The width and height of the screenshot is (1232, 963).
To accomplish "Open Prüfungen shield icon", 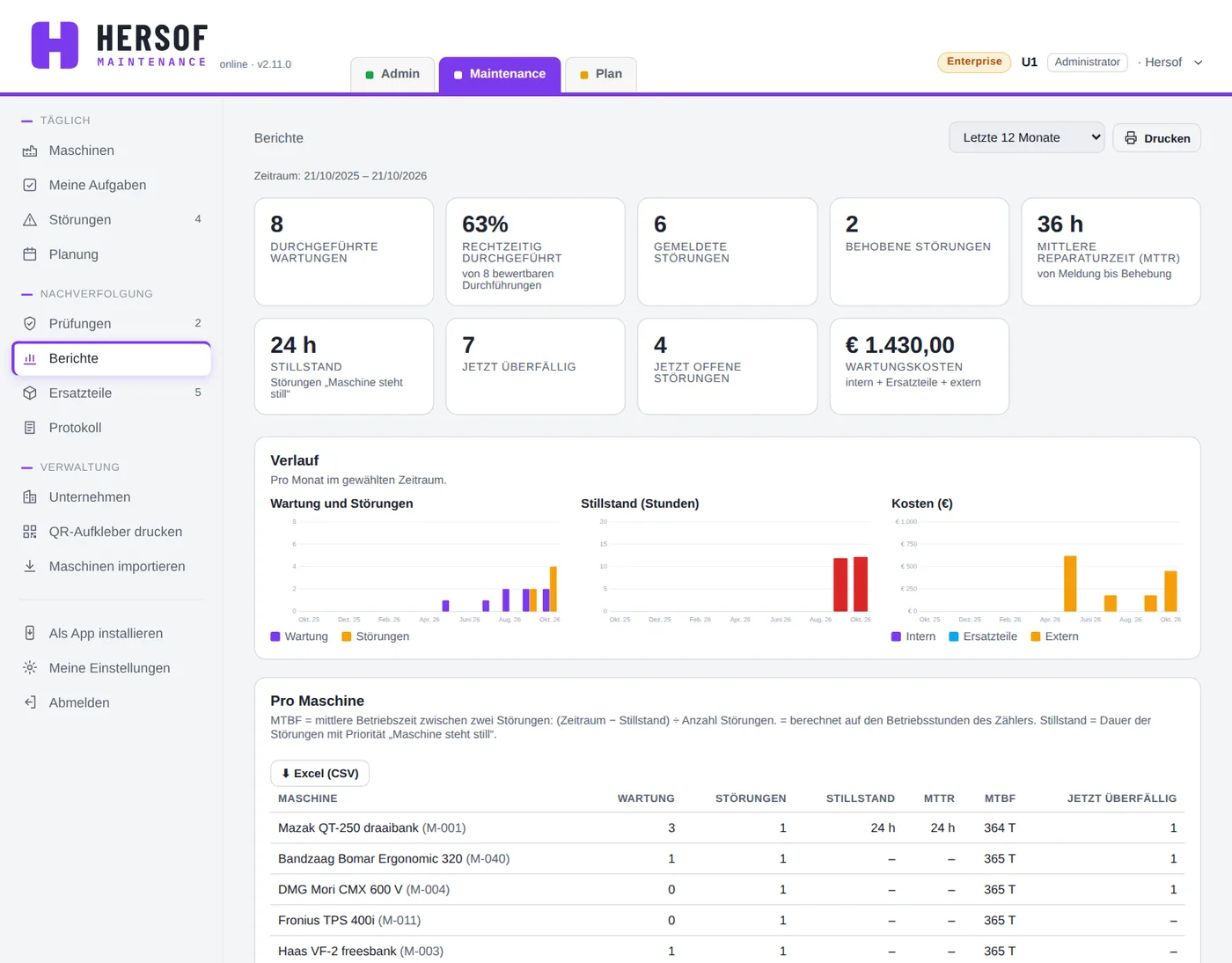I will point(30,324).
